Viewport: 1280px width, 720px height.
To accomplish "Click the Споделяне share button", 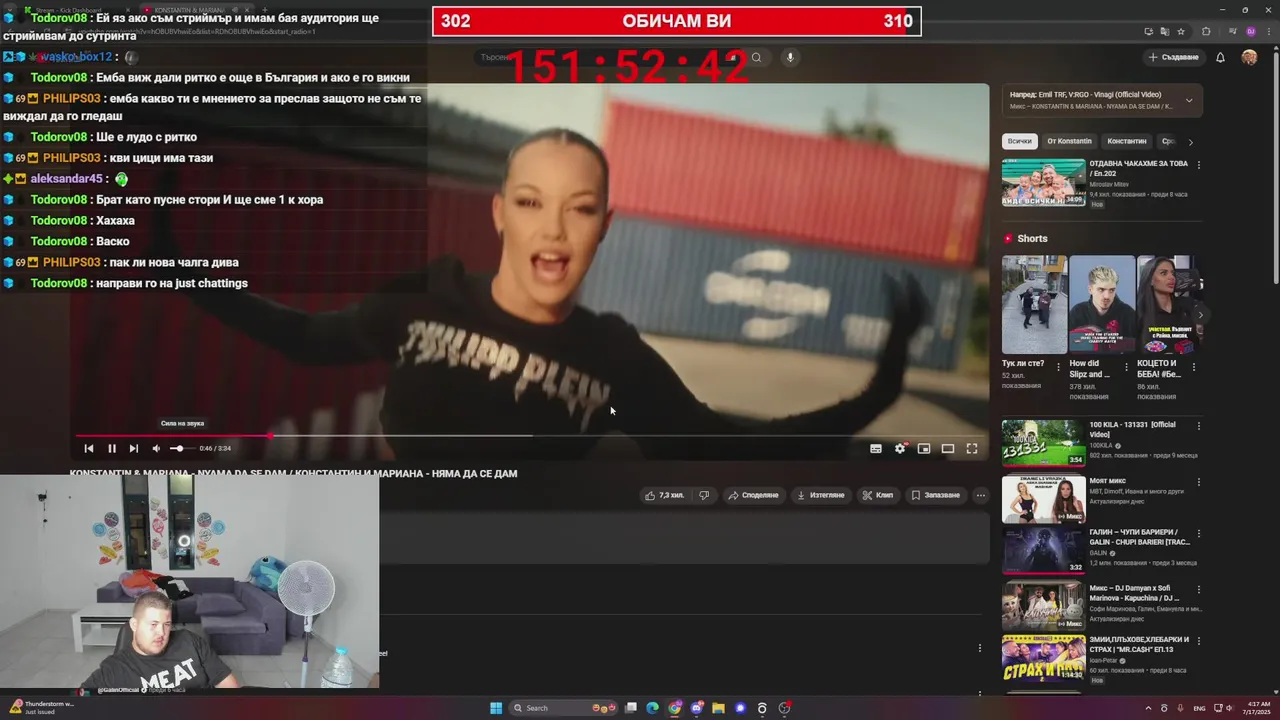I will (x=754, y=495).
